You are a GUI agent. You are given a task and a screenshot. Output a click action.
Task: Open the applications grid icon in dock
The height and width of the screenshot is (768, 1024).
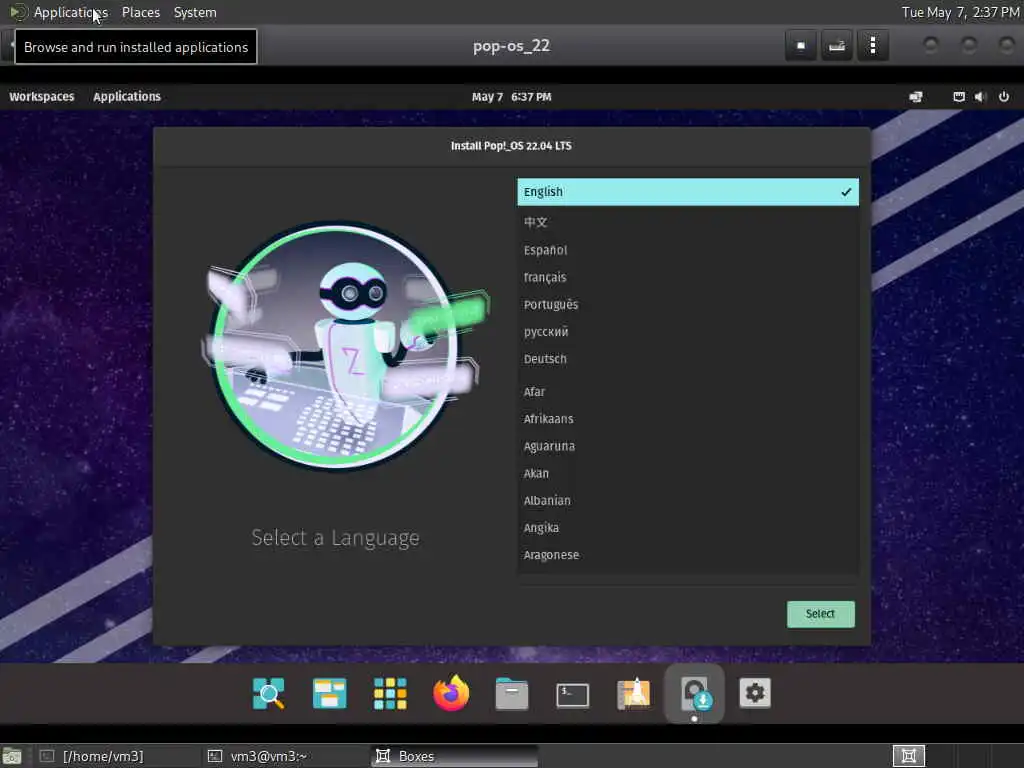point(390,694)
